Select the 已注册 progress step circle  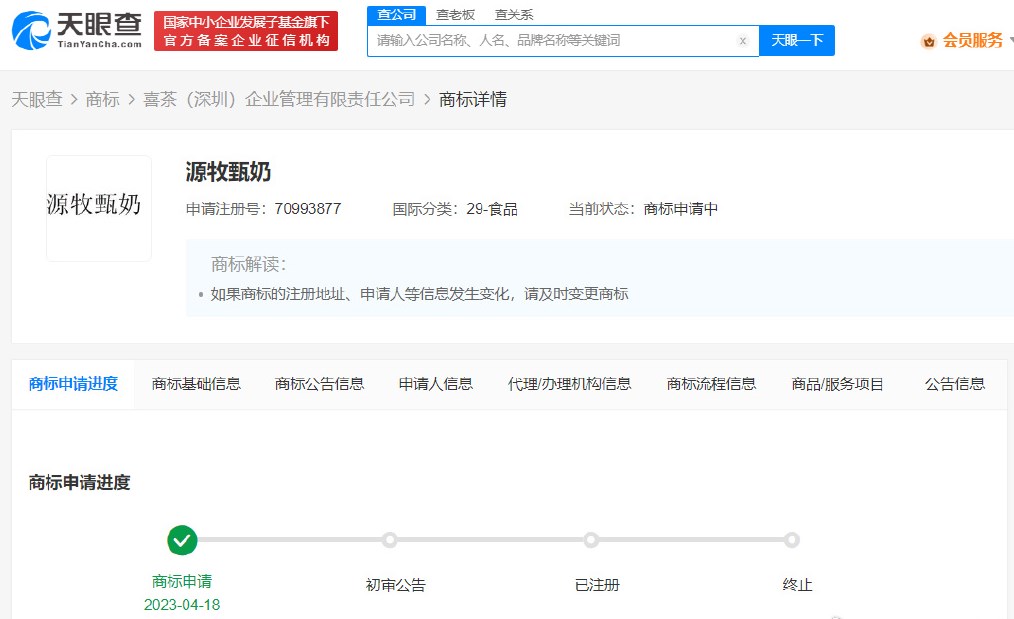(x=590, y=540)
